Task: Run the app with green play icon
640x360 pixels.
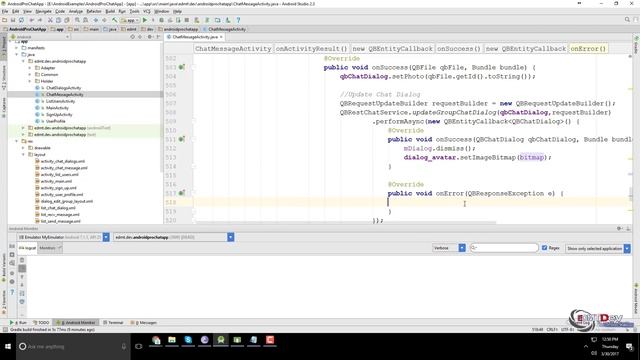Action: tap(144, 20)
